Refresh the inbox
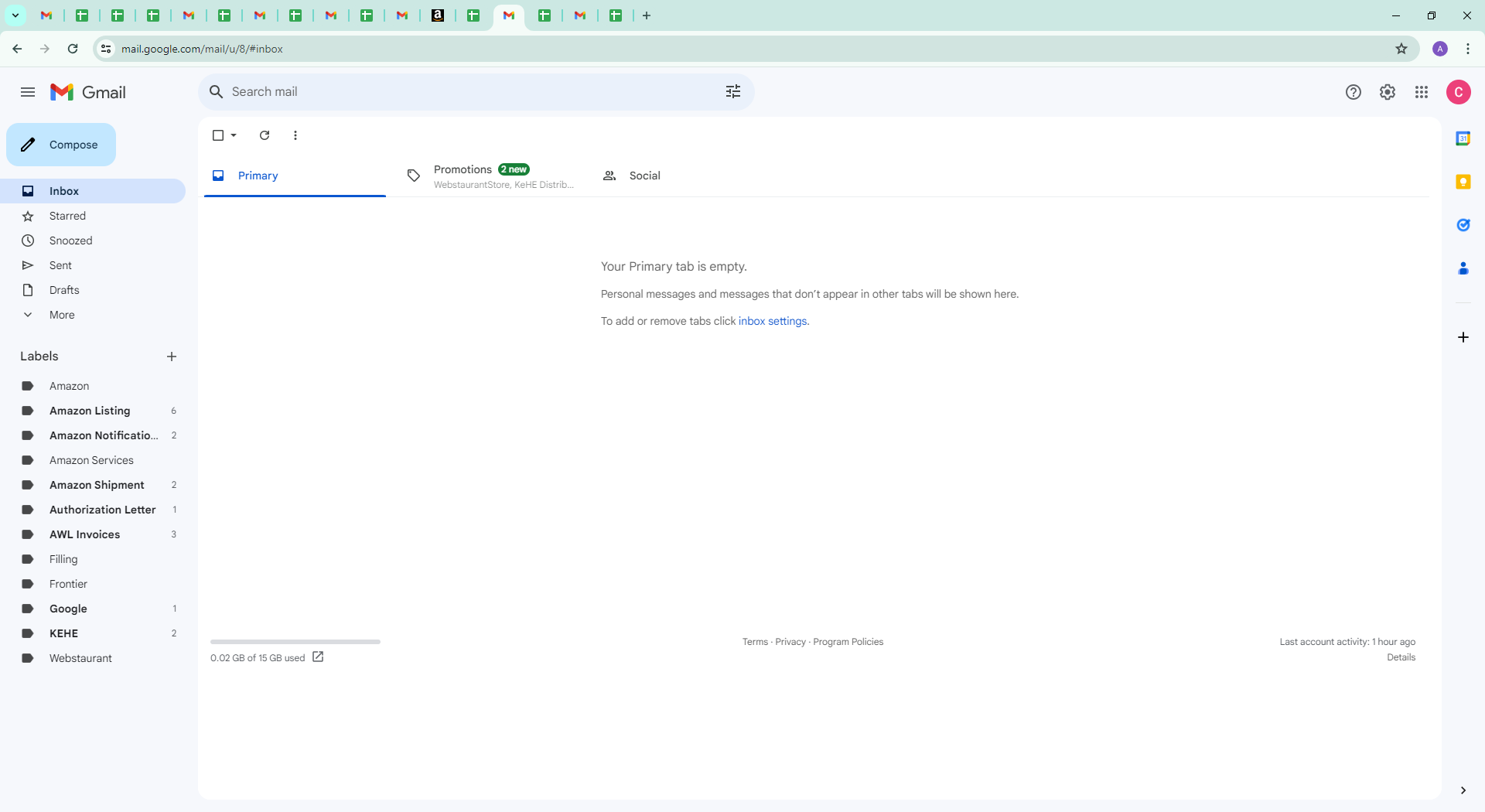This screenshot has width=1485, height=812. (x=265, y=135)
